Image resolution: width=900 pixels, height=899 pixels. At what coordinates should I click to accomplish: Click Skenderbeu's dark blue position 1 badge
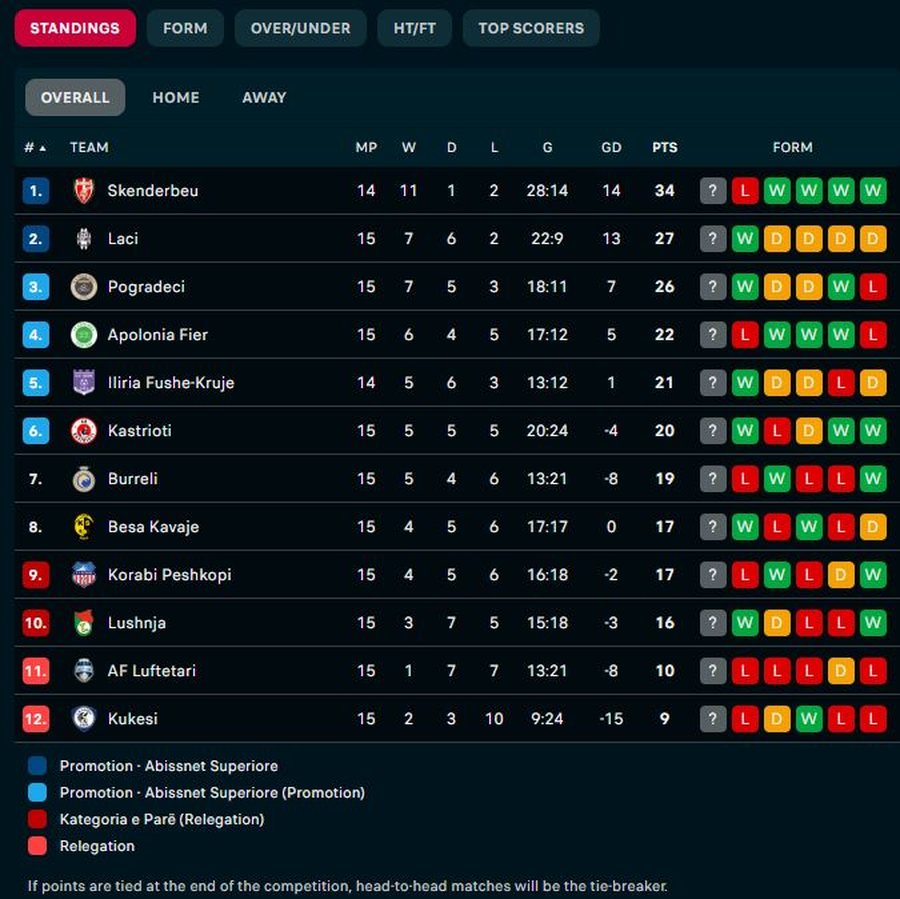click(x=35, y=190)
